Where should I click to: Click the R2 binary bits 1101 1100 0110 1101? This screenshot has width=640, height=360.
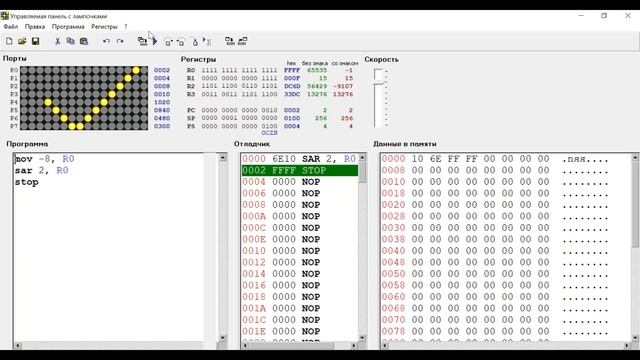pos(239,86)
